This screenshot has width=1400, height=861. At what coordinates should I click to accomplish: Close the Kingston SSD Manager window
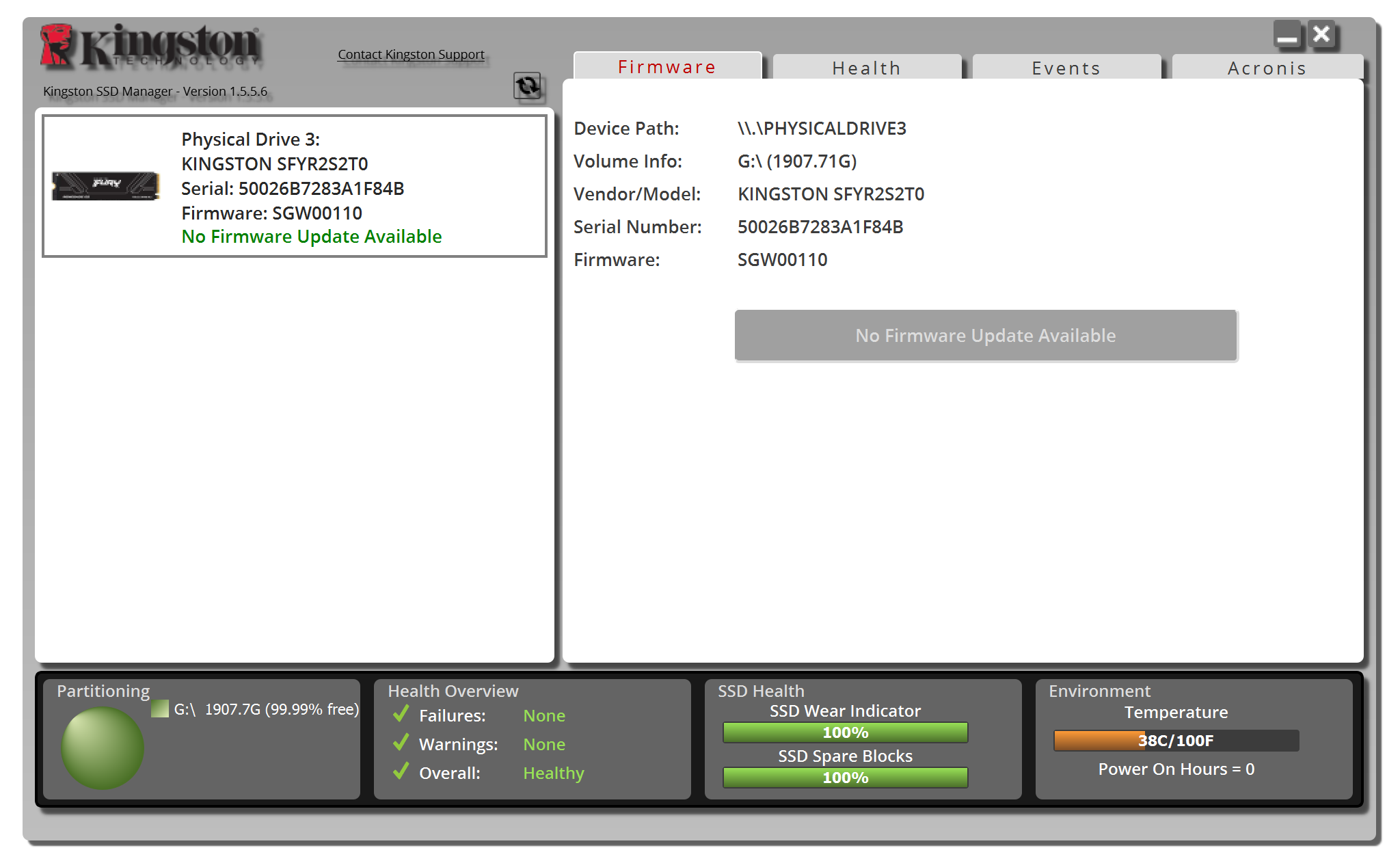point(1322,34)
